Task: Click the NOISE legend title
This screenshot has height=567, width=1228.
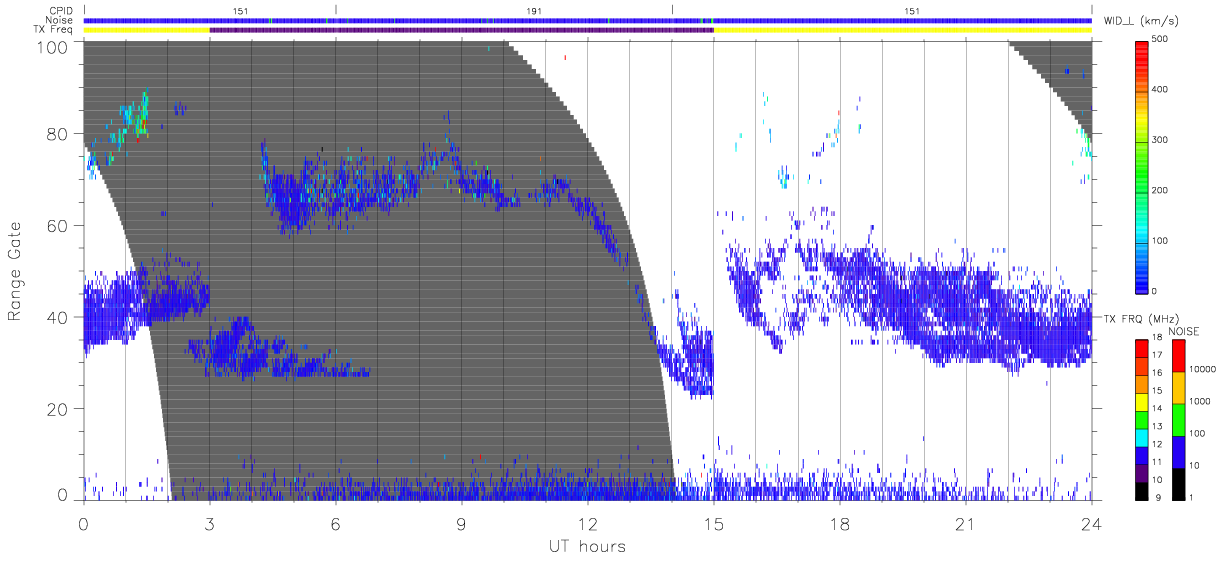Action: click(x=1184, y=332)
